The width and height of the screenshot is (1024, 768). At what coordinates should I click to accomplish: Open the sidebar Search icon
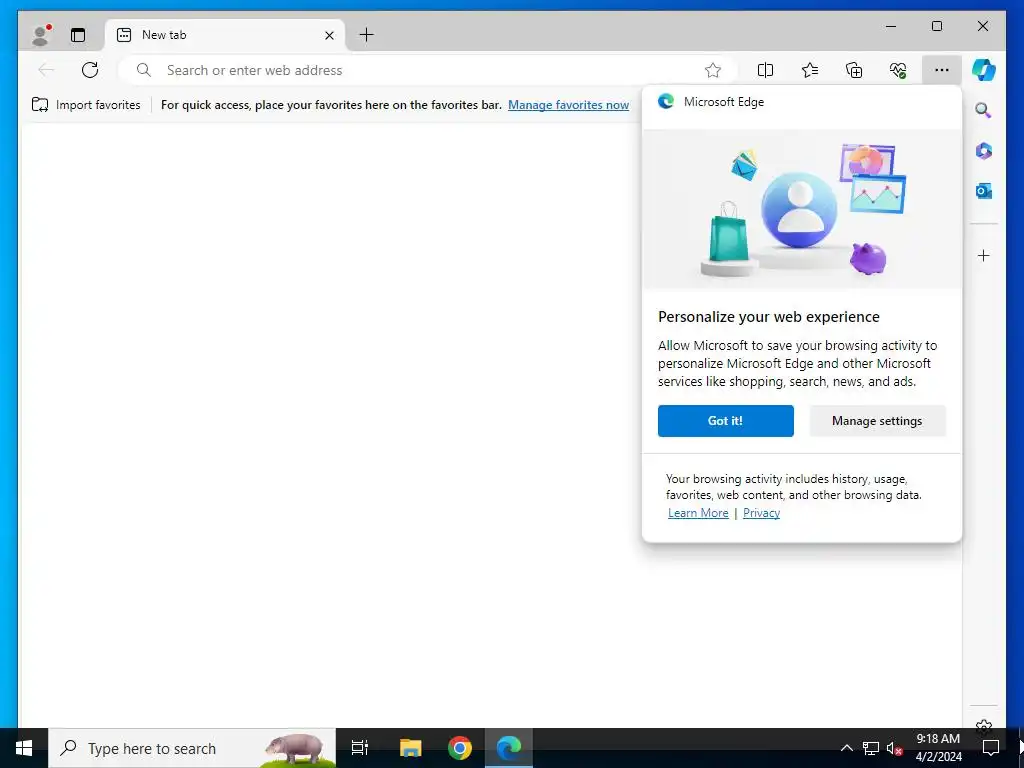click(x=984, y=110)
